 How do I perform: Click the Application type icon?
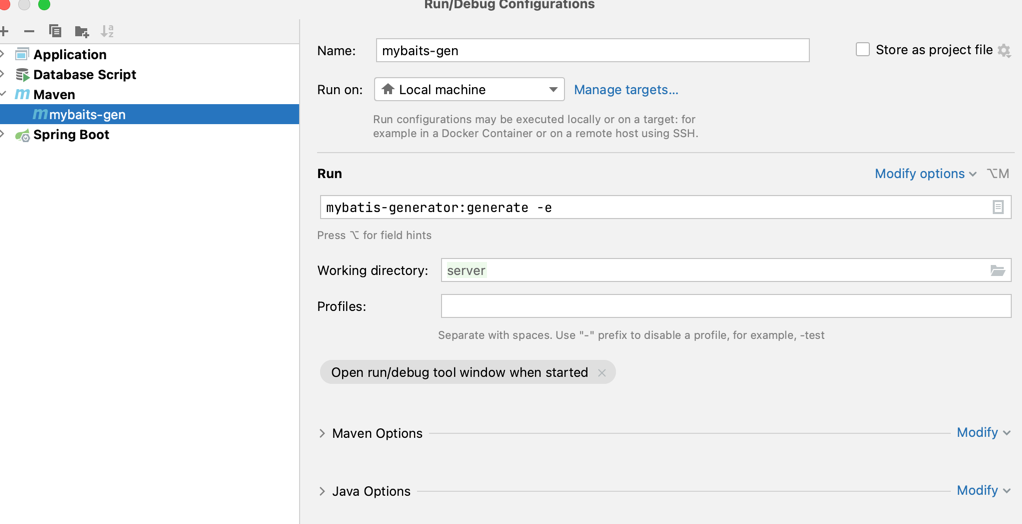[x=22, y=54]
